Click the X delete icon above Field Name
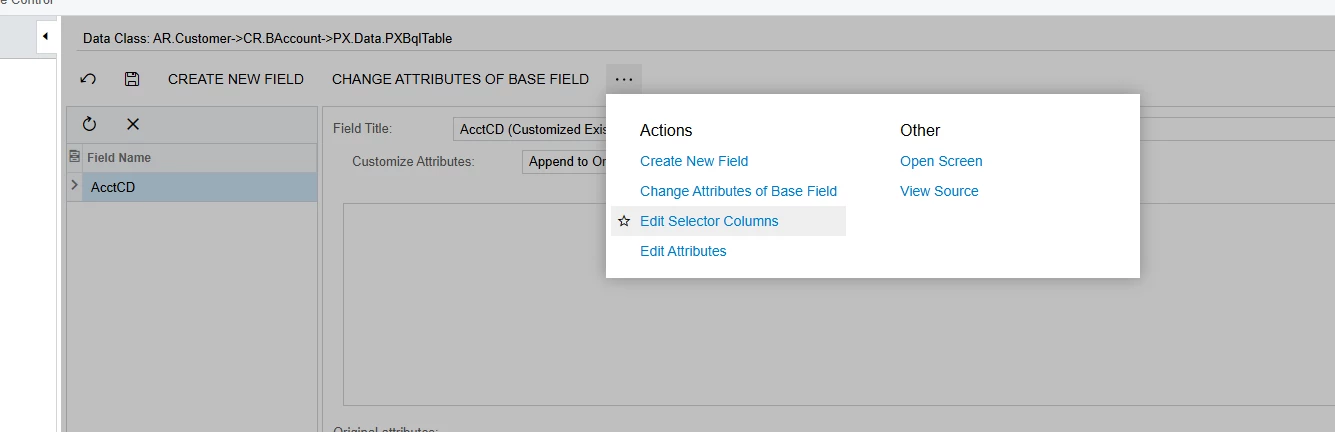Viewport: 1335px width, 432px height. click(x=132, y=124)
